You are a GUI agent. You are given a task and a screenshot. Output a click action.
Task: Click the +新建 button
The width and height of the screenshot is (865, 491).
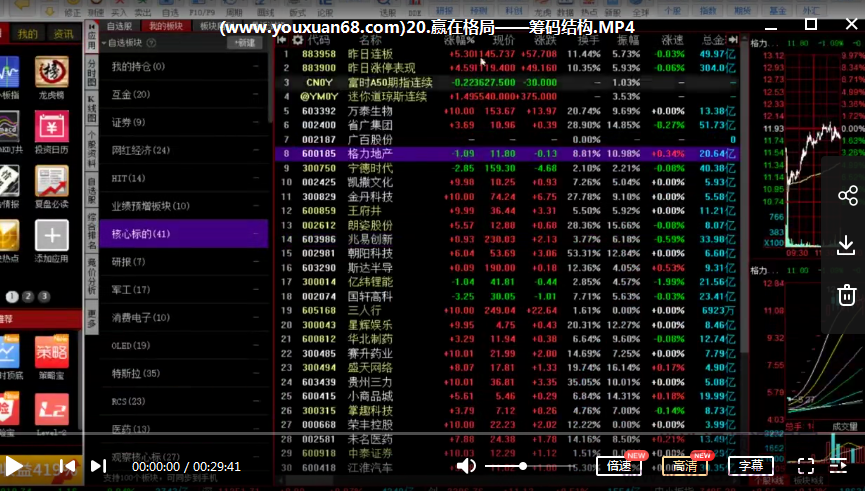pos(244,43)
